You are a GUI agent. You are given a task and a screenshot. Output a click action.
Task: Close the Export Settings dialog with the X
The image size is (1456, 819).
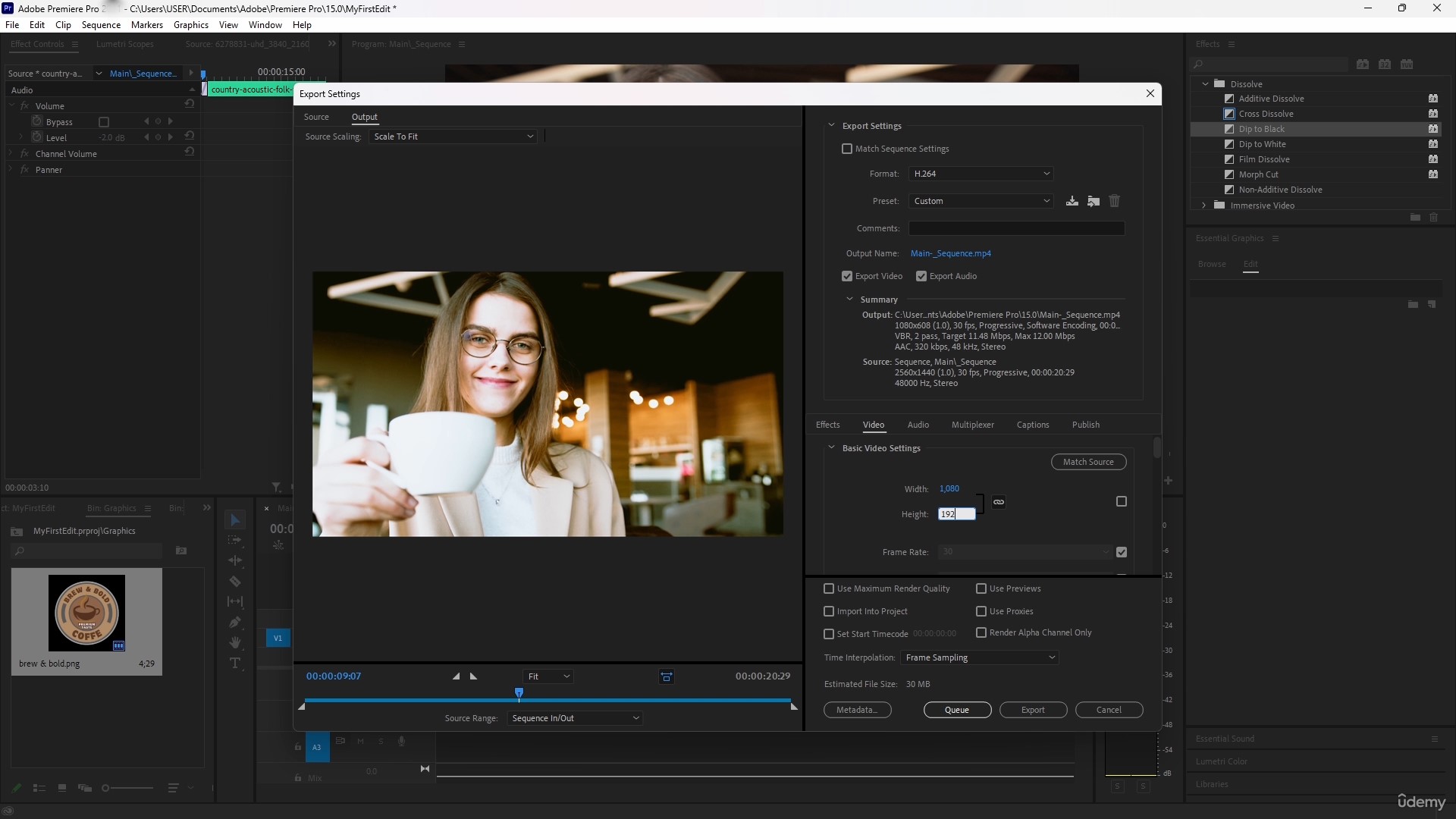(1150, 93)
